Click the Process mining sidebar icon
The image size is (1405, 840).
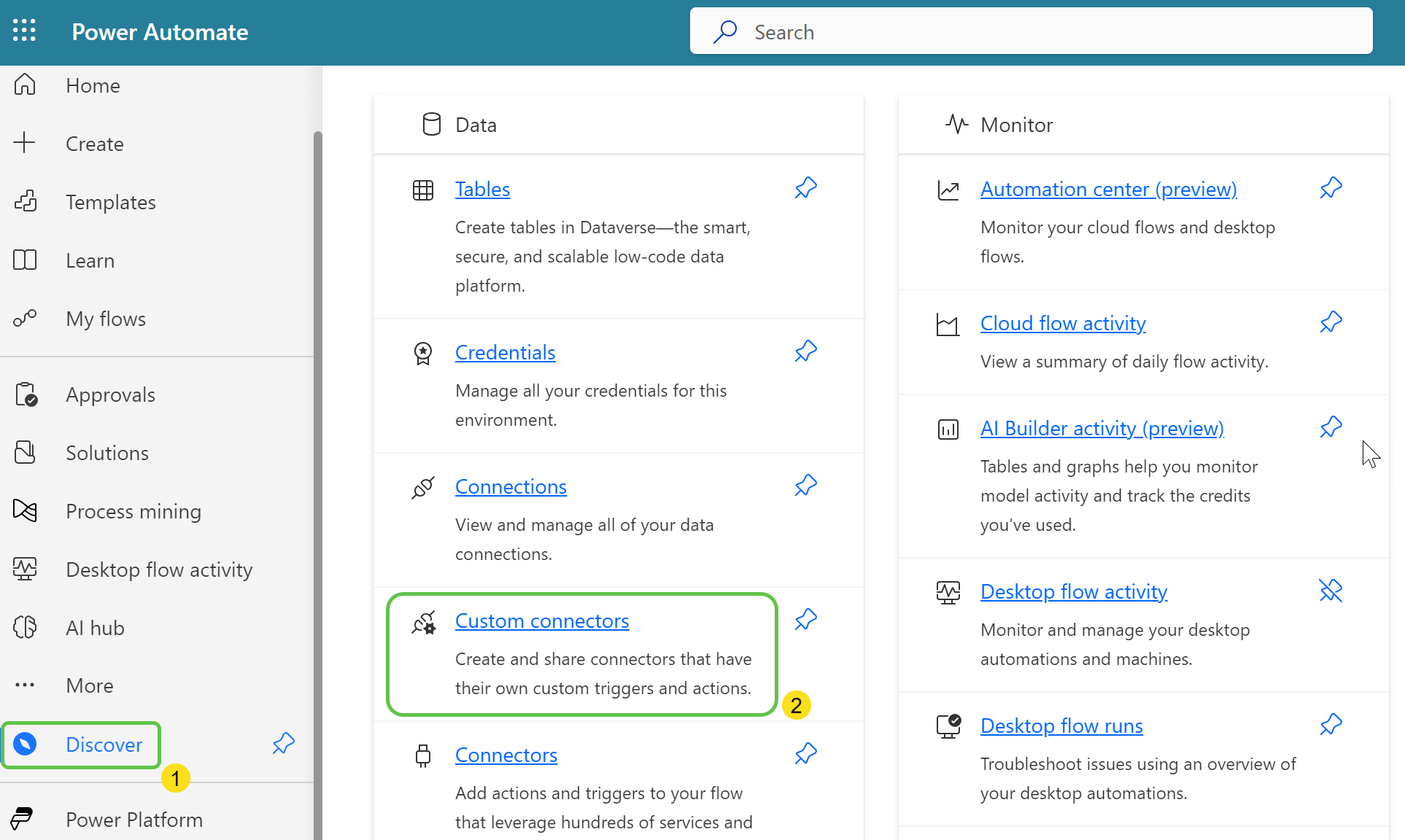point(25,510)
